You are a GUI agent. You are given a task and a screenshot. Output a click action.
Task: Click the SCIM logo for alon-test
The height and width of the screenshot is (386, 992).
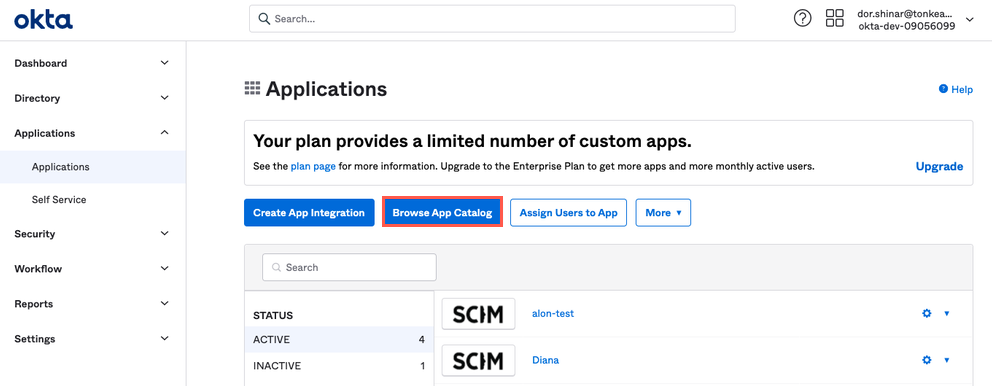coord(478,314)
